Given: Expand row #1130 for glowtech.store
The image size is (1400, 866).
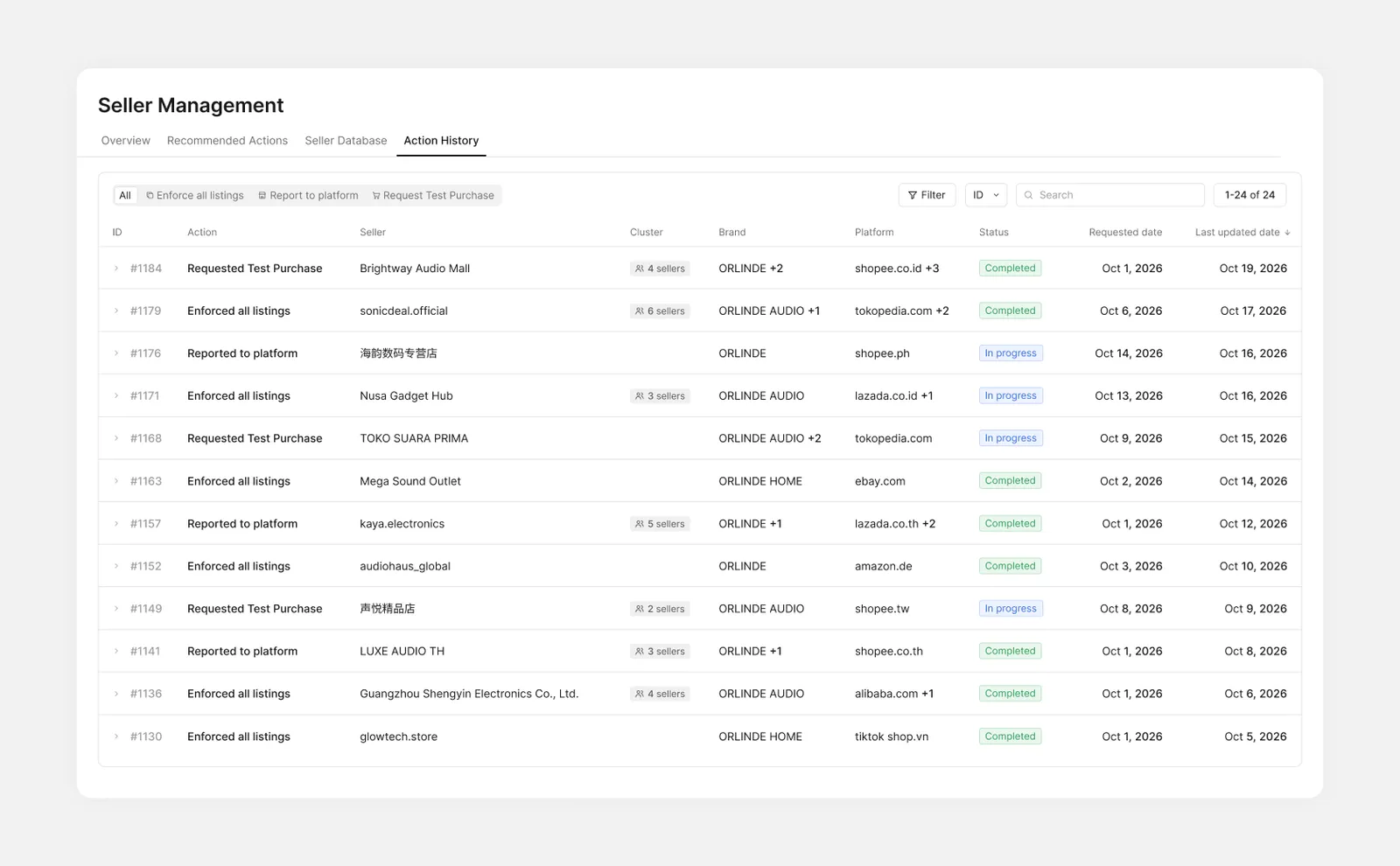Looking at the screenshot, I should click(116, 737).
